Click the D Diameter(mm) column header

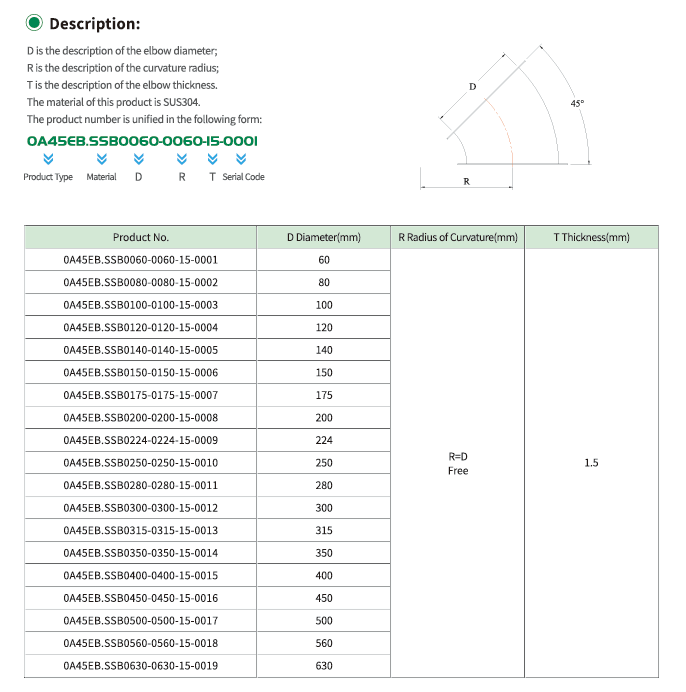pyautogui.click(x=323, y=237)
